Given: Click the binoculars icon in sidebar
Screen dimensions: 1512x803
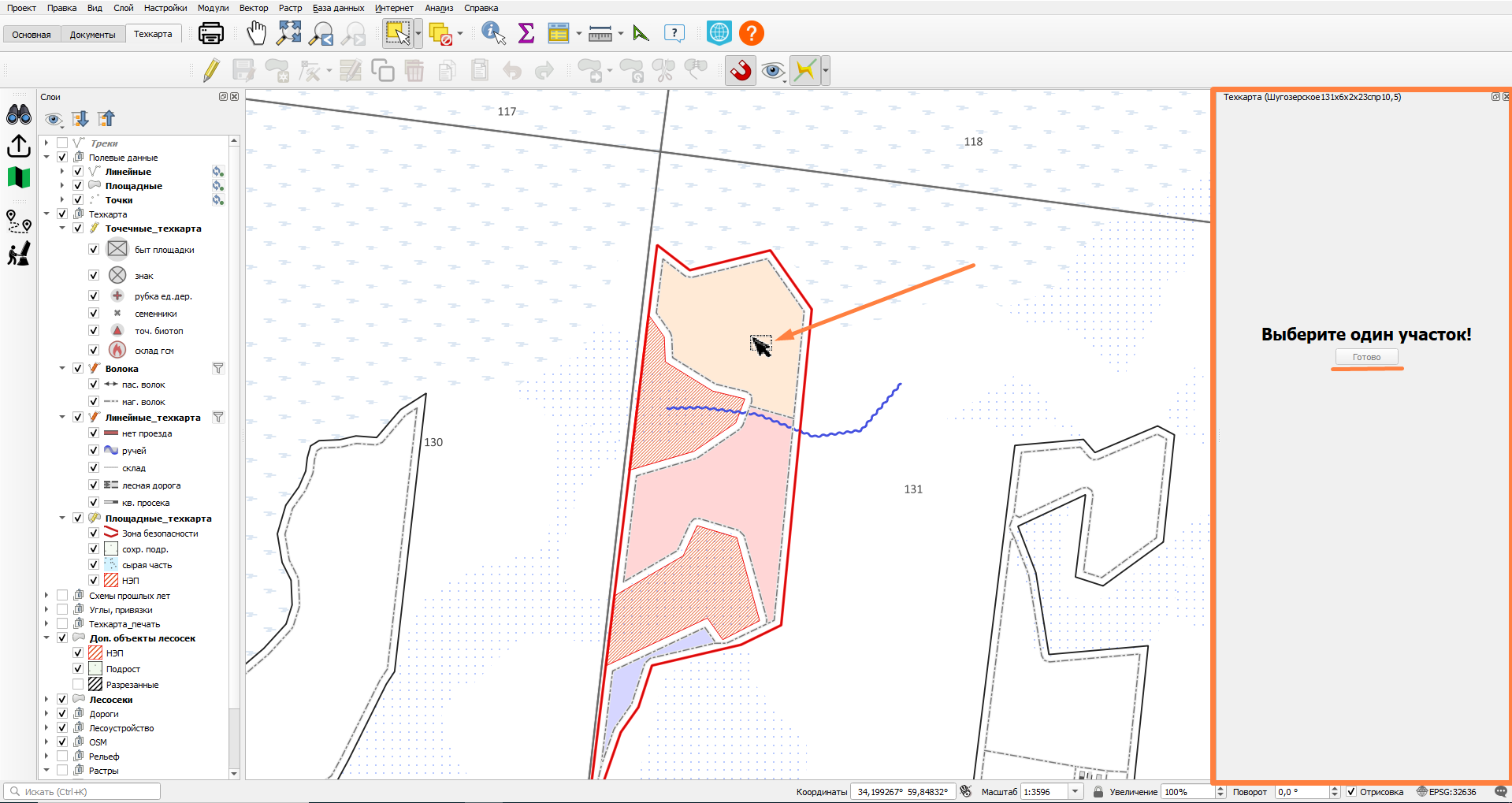Looking at the screenshot, I should [19, 115].
